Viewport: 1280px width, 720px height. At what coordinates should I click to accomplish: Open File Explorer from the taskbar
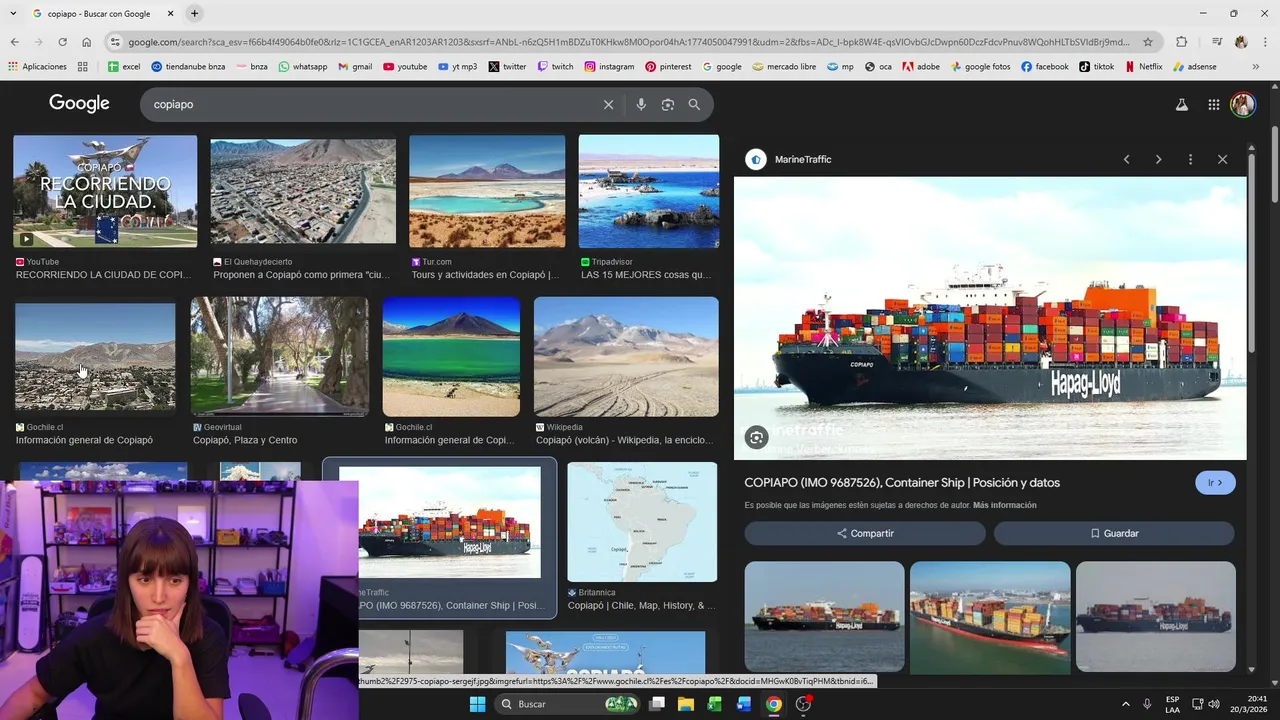tap(686, 704)
